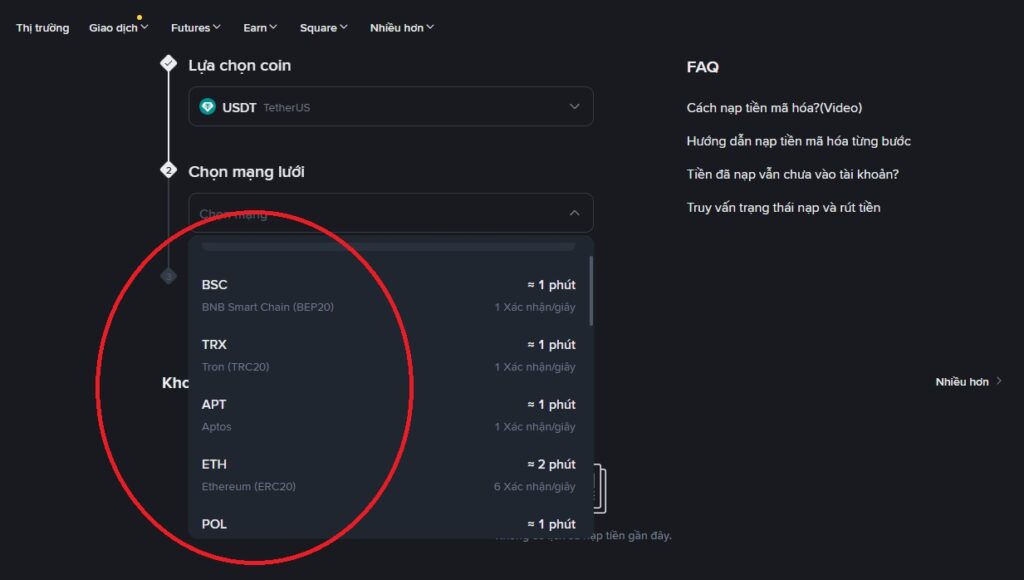Expand the USDT coin selection dropdown
1024x580 pixels.
coord(574,107)
